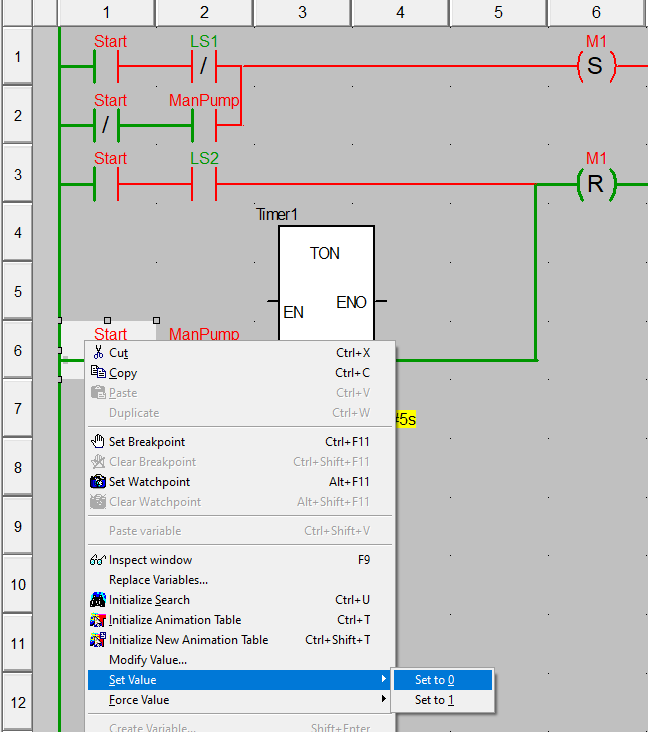Set Watchpoint via context menu
Viewport: 648px width, 732px height.
(x=149, y=482)
